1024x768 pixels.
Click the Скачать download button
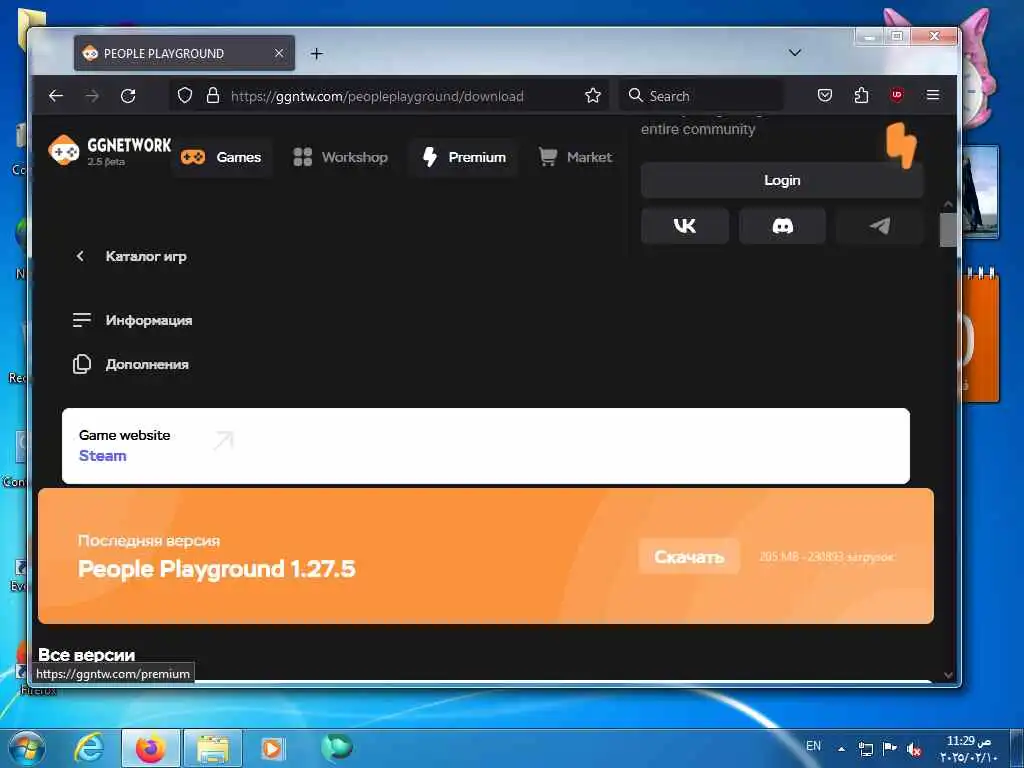tap(689, 556)
